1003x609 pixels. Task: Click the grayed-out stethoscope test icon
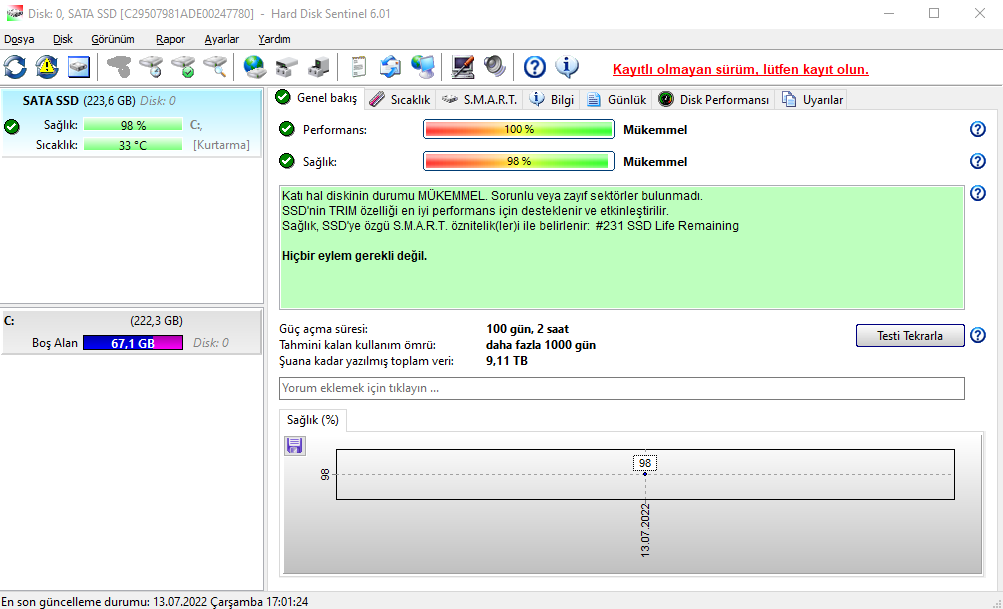click(119, 67)
